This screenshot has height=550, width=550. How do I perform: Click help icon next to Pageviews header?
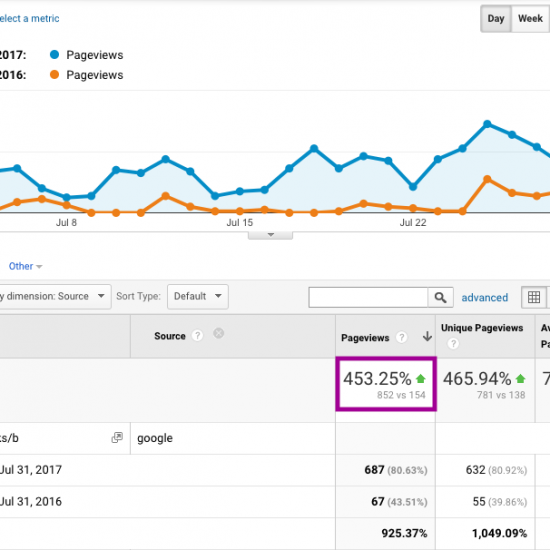pos(401,337)
